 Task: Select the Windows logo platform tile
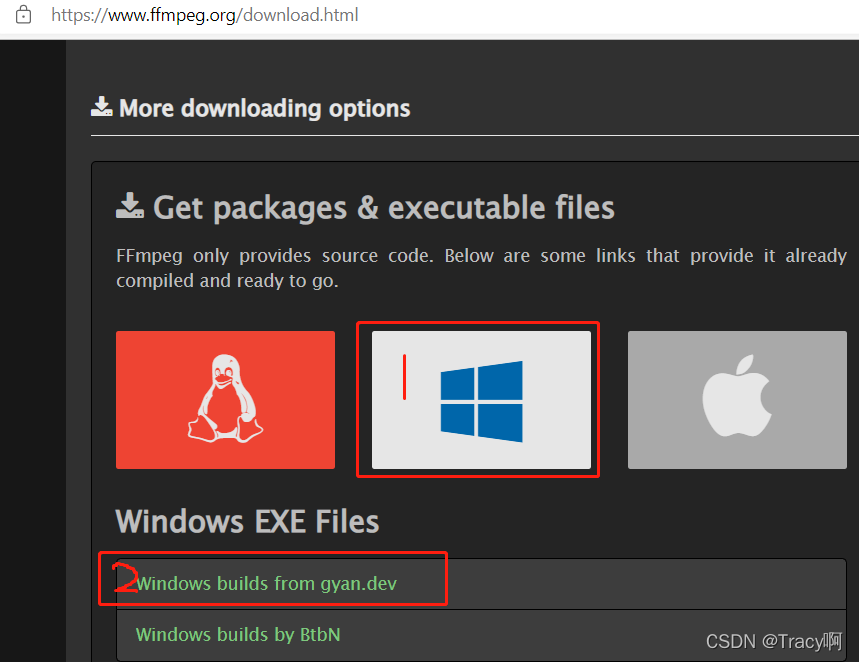tap(481, 400)
